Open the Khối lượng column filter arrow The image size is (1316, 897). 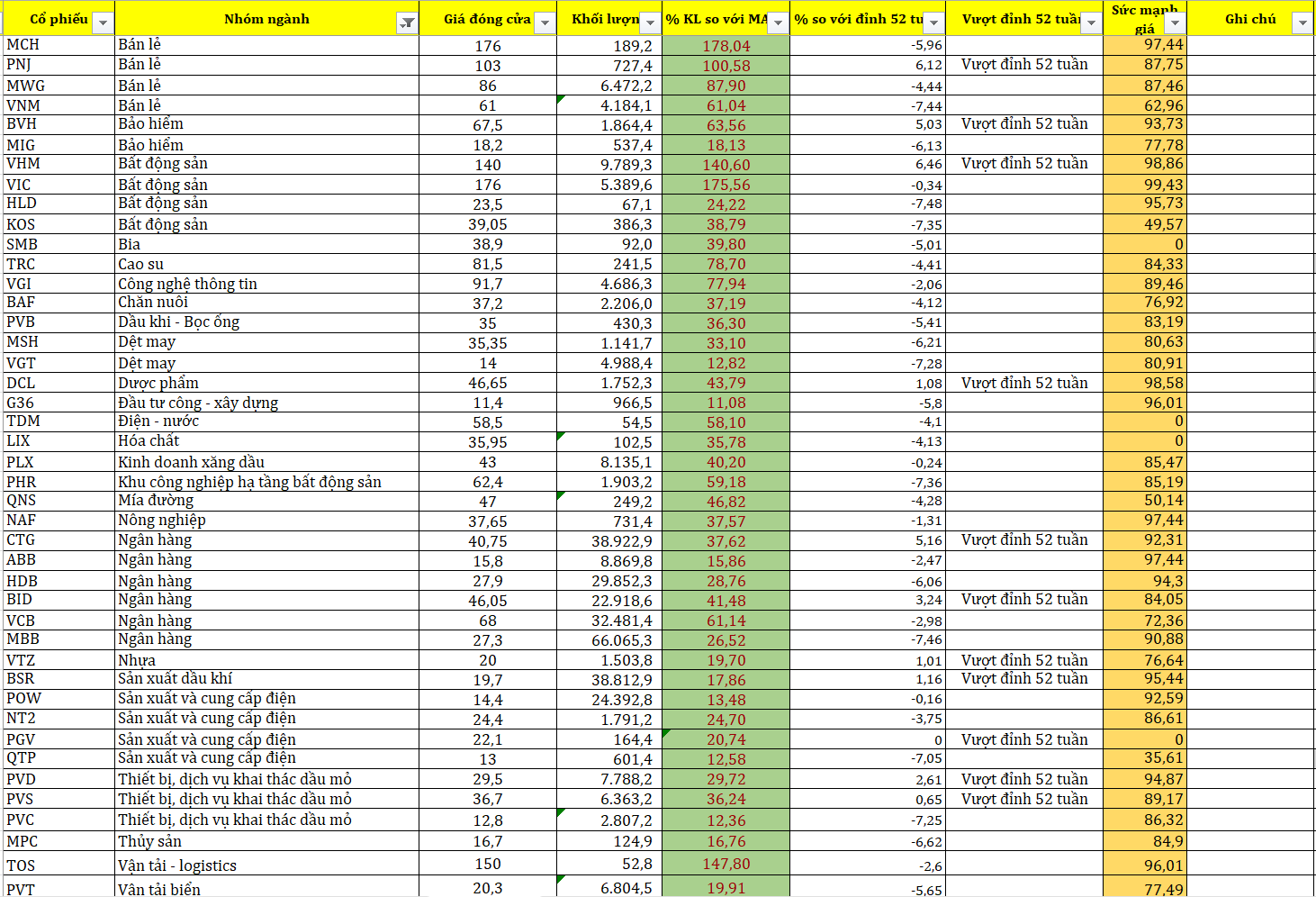[x=650, y=23]
